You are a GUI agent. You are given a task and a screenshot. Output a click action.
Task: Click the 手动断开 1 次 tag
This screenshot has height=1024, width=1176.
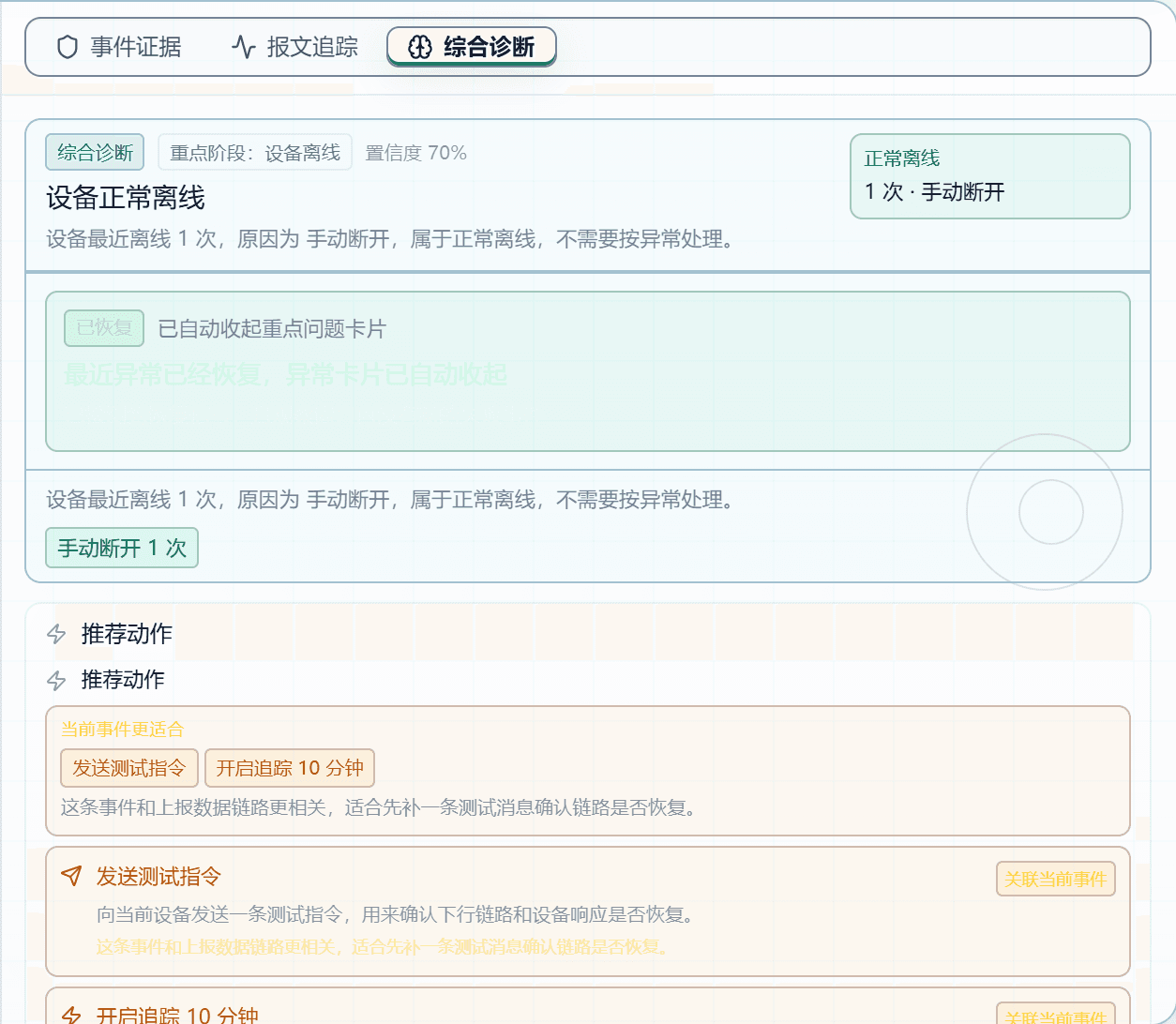coord(122,549)
